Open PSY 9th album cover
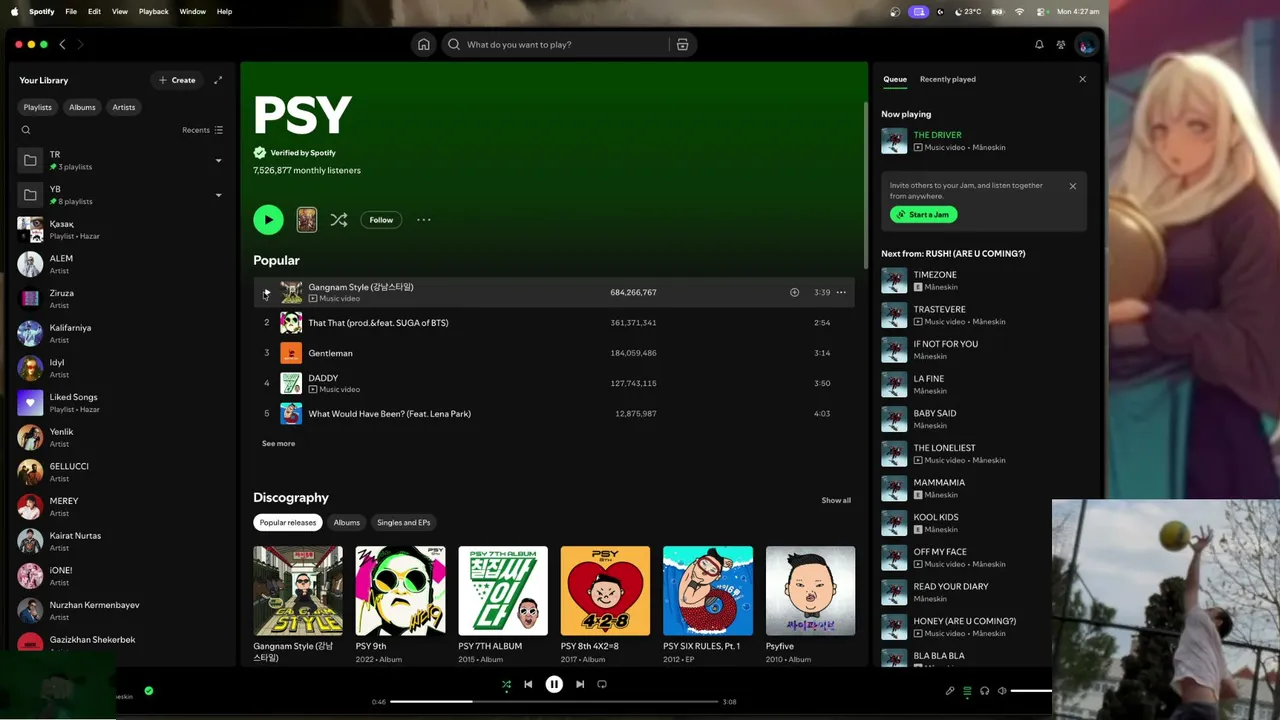The width and height of the screenshot is (1280, 720). point(400,590)
